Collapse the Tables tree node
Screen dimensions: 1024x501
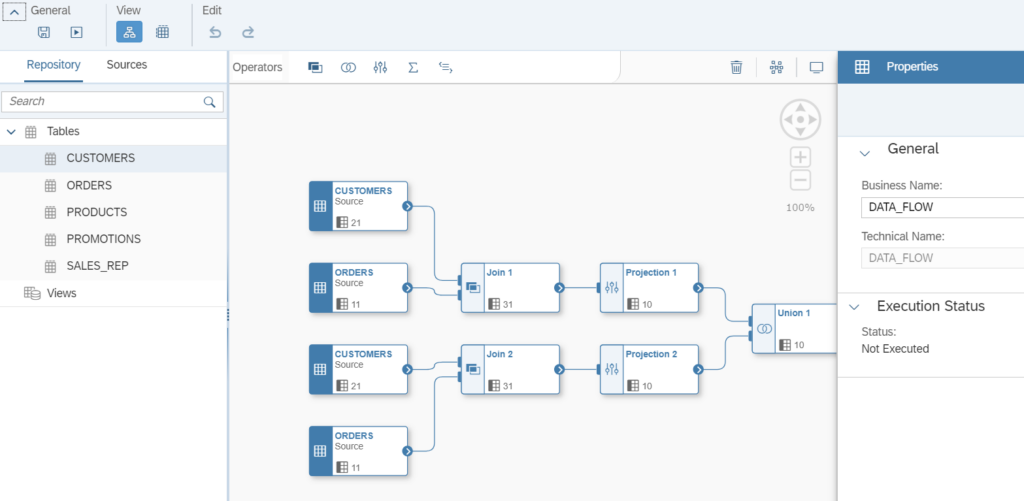(11, 132)
